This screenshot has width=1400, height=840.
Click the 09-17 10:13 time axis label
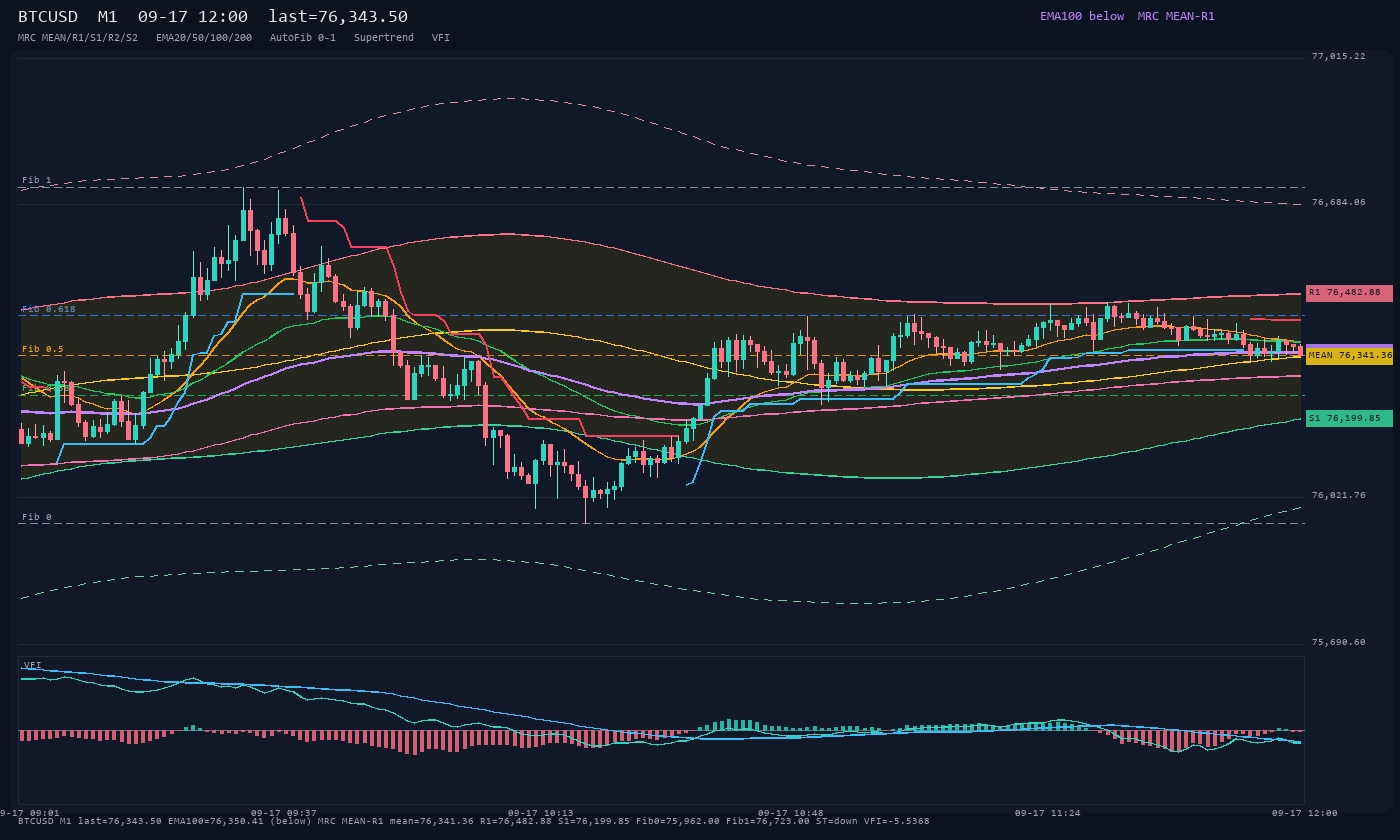pyautogui.click(x=541, y=813)
